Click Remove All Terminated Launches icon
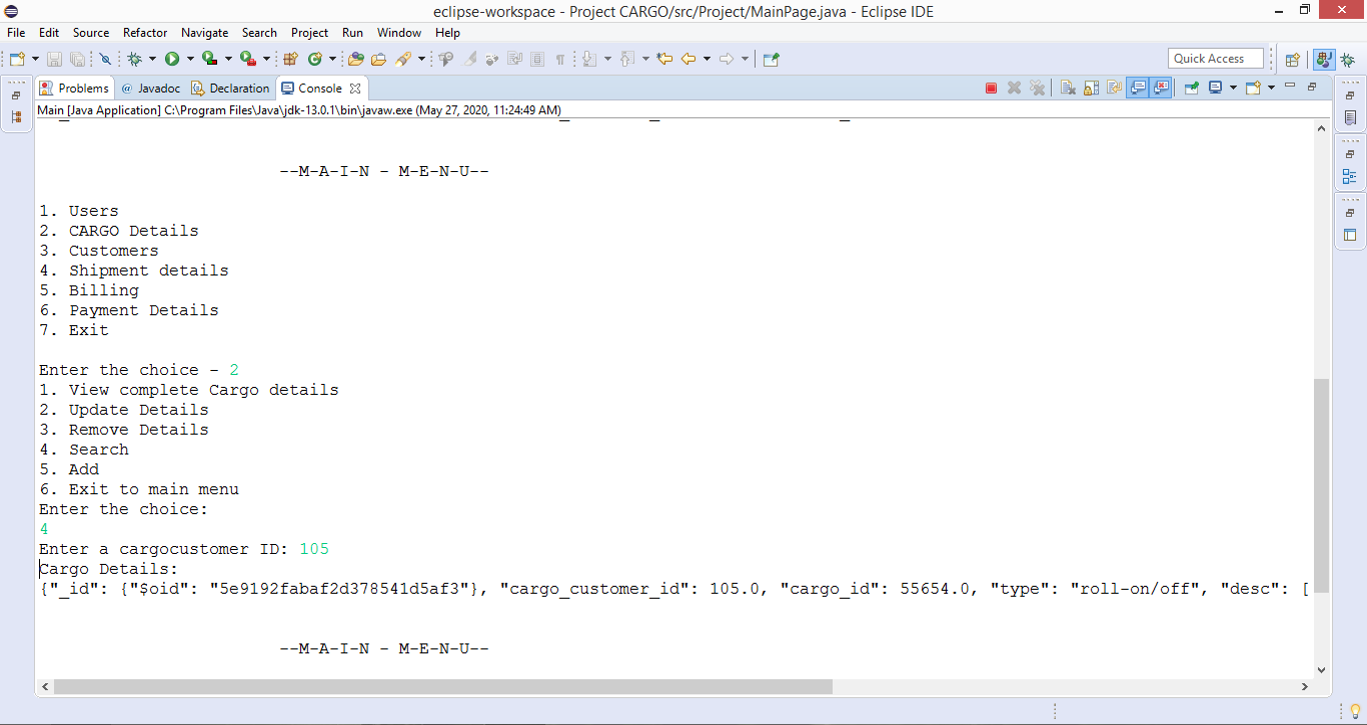1367x725 pixels. click(x=1037, y=88)
